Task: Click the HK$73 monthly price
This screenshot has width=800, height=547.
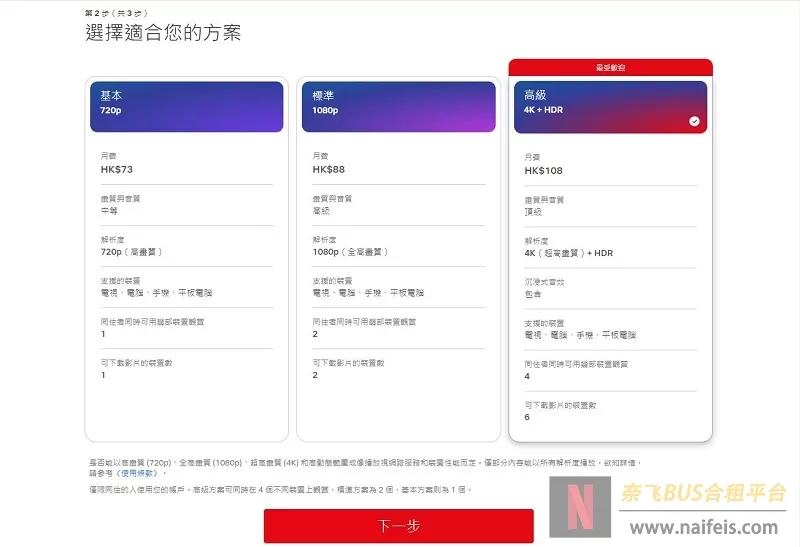Action: pos(117,169)
